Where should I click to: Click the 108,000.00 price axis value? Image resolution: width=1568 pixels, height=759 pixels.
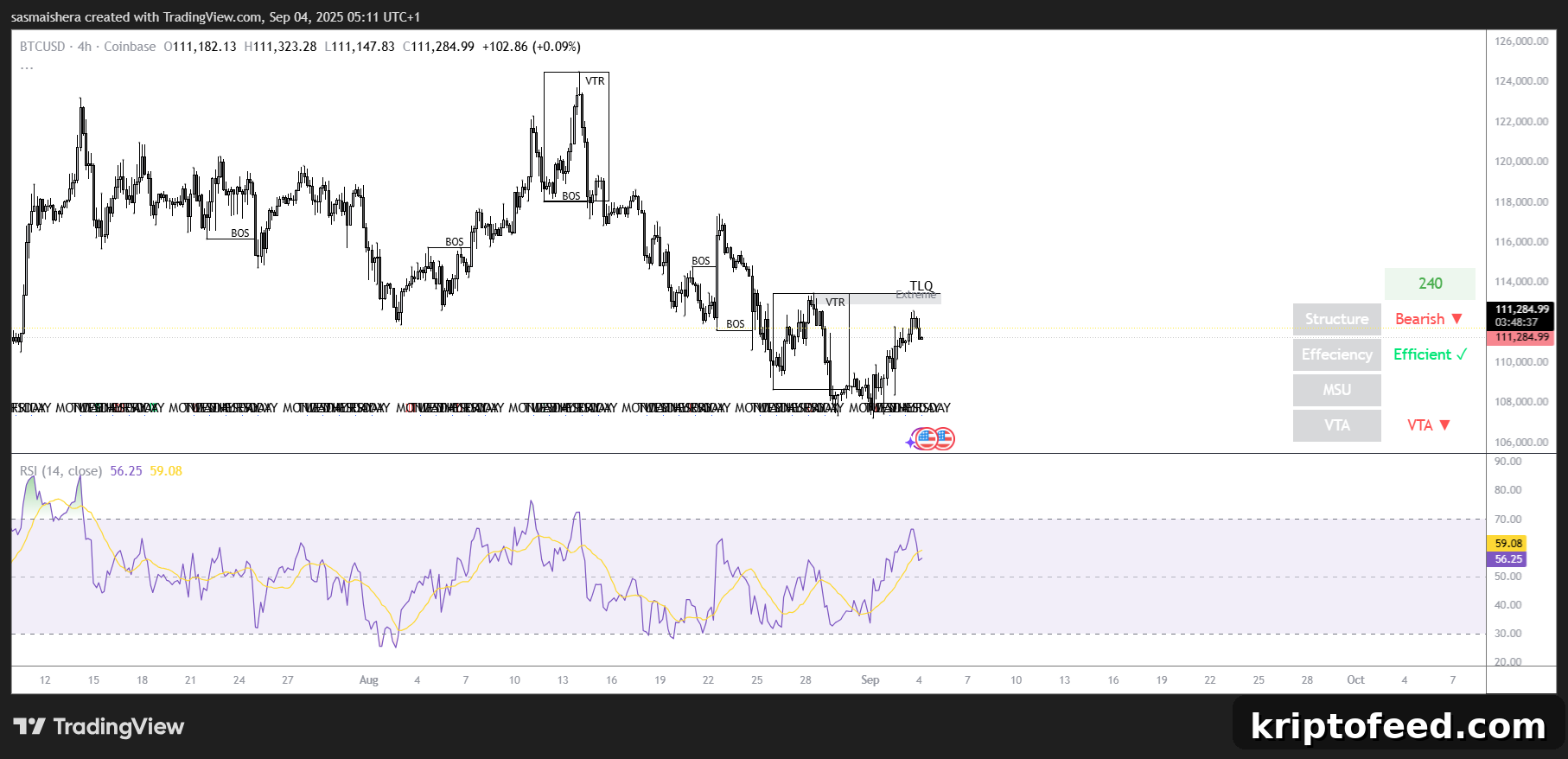click(x=1521, y=402)
